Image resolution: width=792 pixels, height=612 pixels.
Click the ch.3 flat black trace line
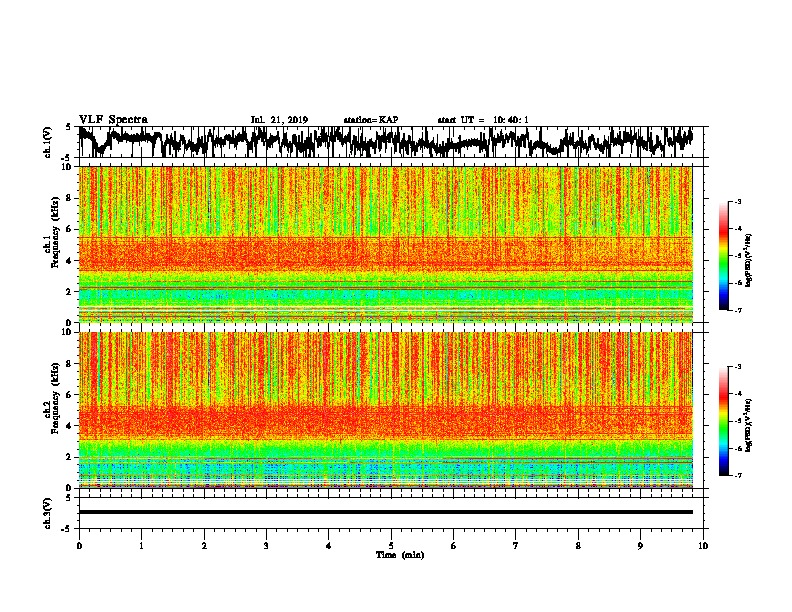pos(385,512)
